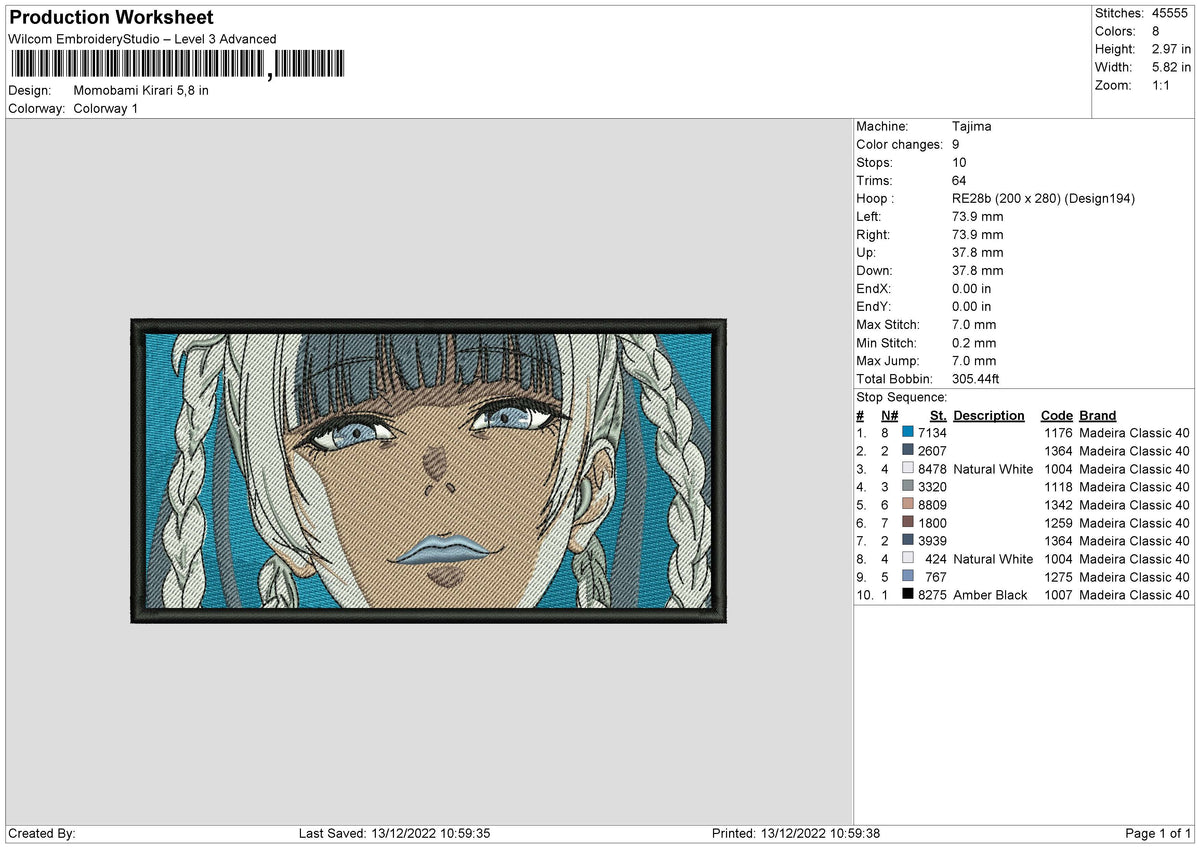Click thread code '1007' in stop 10
This screenshot has width=1200, height=848.
point(1058,595)
